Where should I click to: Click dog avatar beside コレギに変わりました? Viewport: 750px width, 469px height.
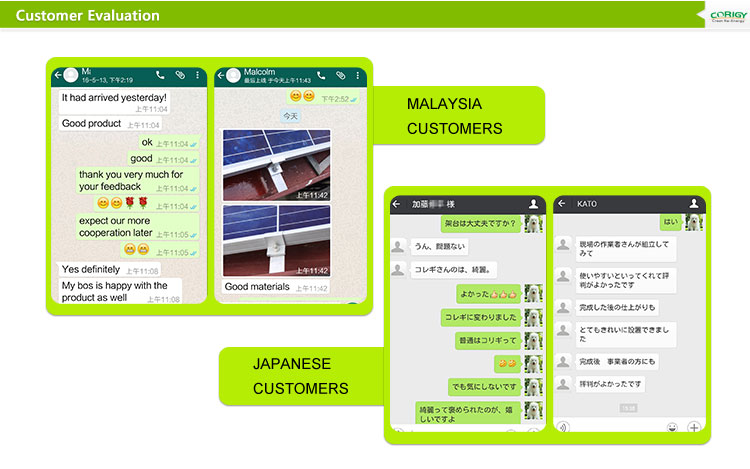point(533,317)
